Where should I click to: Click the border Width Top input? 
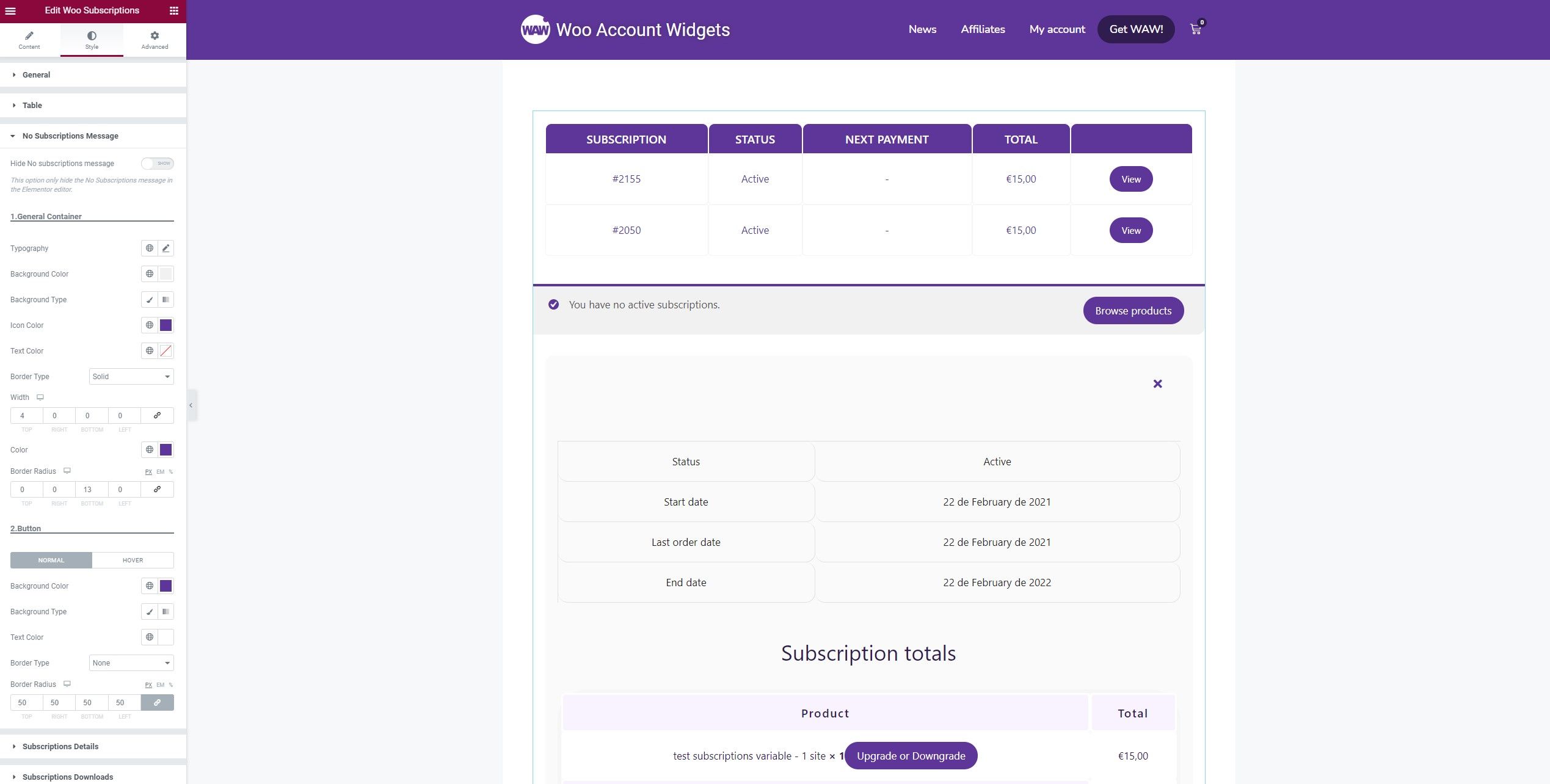27,416
